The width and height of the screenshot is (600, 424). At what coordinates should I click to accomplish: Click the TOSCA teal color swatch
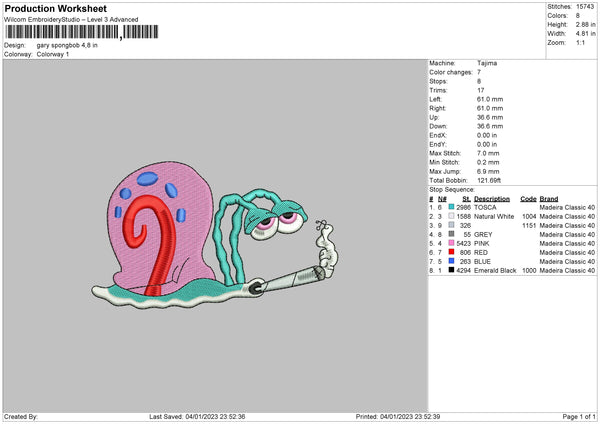point(451,207)
